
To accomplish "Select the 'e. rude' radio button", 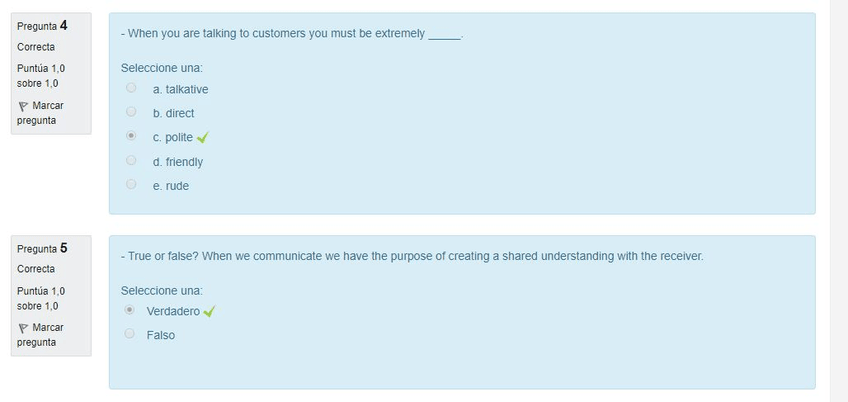I will 131,184.
